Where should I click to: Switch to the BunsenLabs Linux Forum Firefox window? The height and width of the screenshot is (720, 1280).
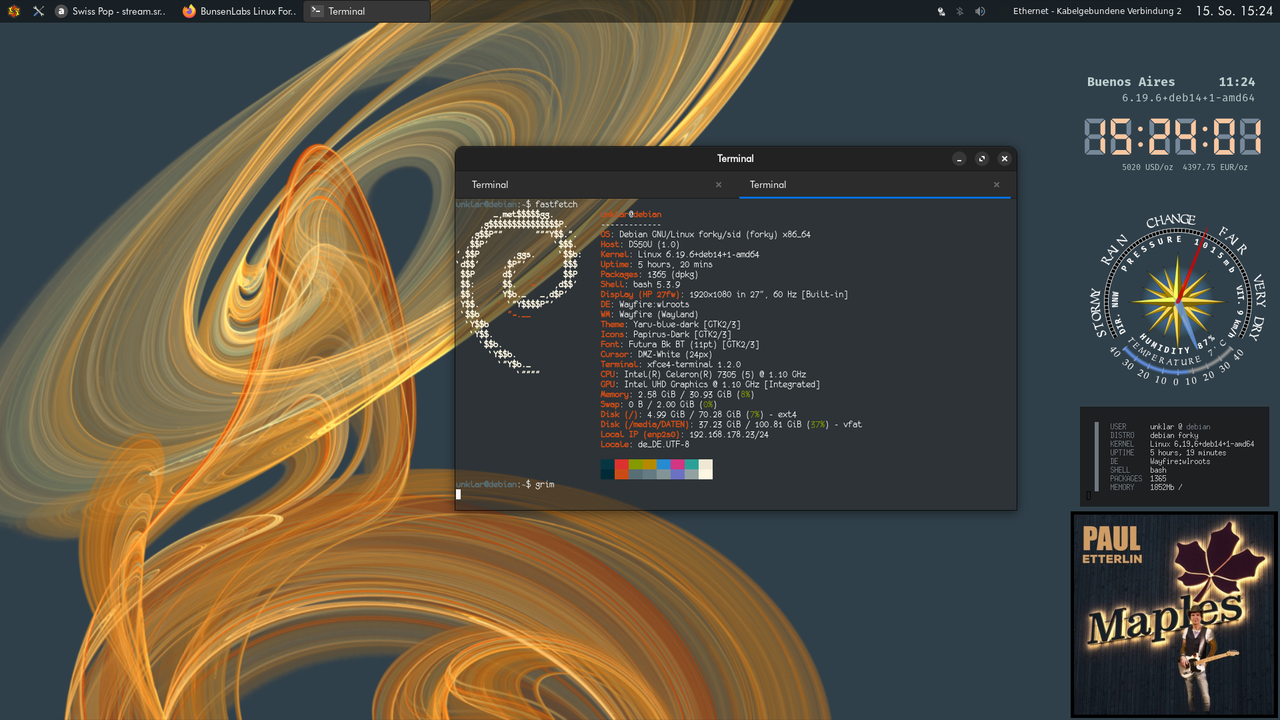click(240, 11)
